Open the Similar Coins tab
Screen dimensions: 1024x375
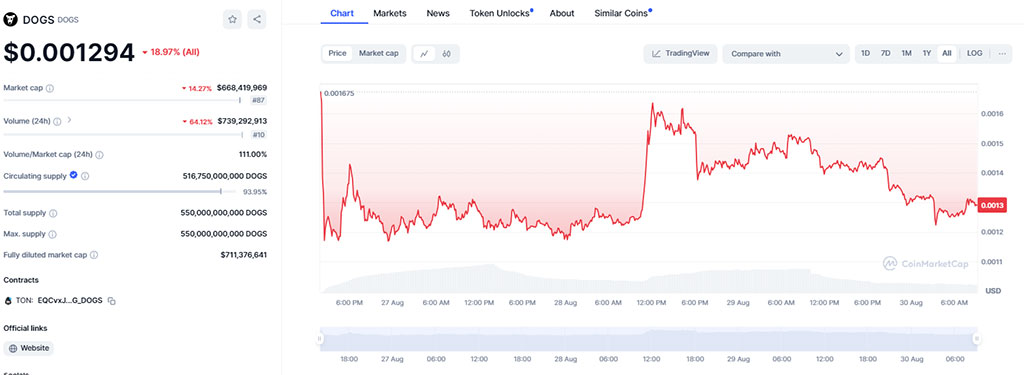click(622, 13)
